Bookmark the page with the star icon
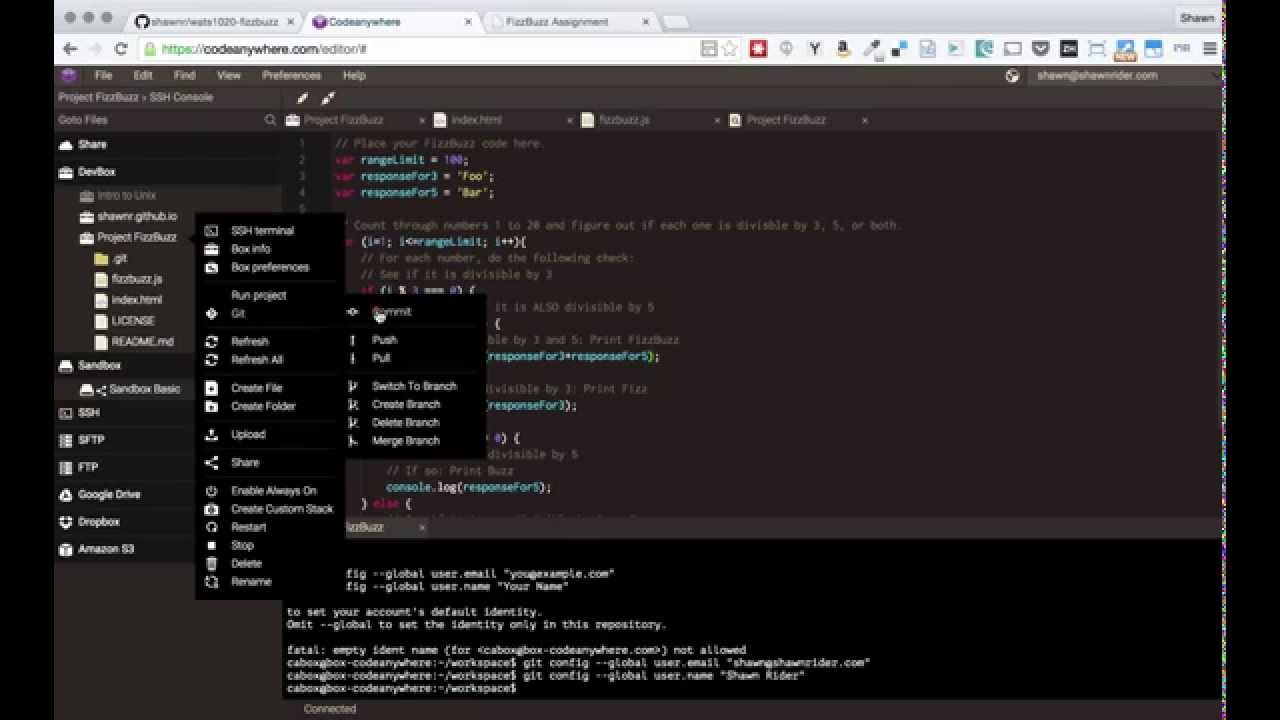1280x720 pixels. (730, 48)
